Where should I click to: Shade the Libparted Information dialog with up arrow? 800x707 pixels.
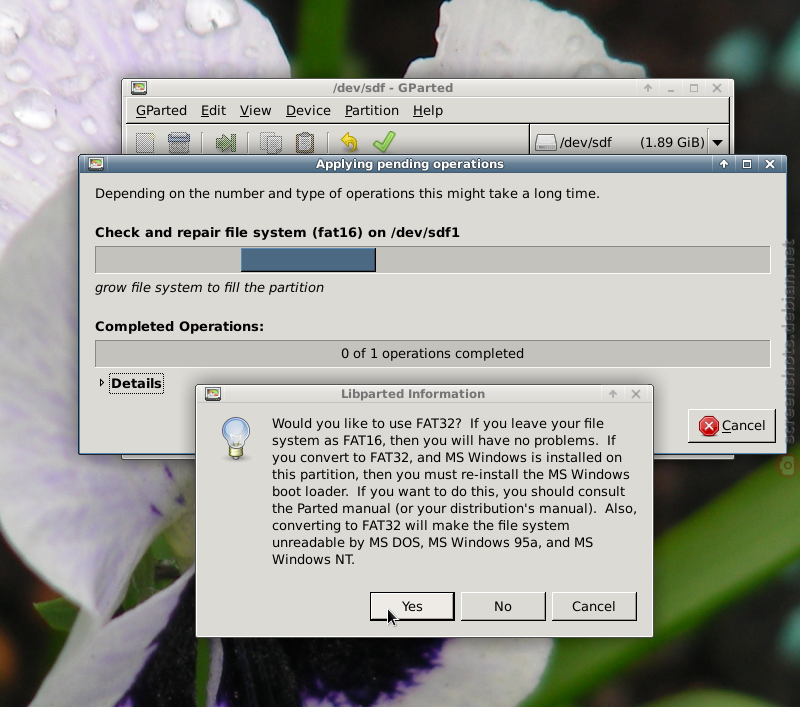point(613,394)
